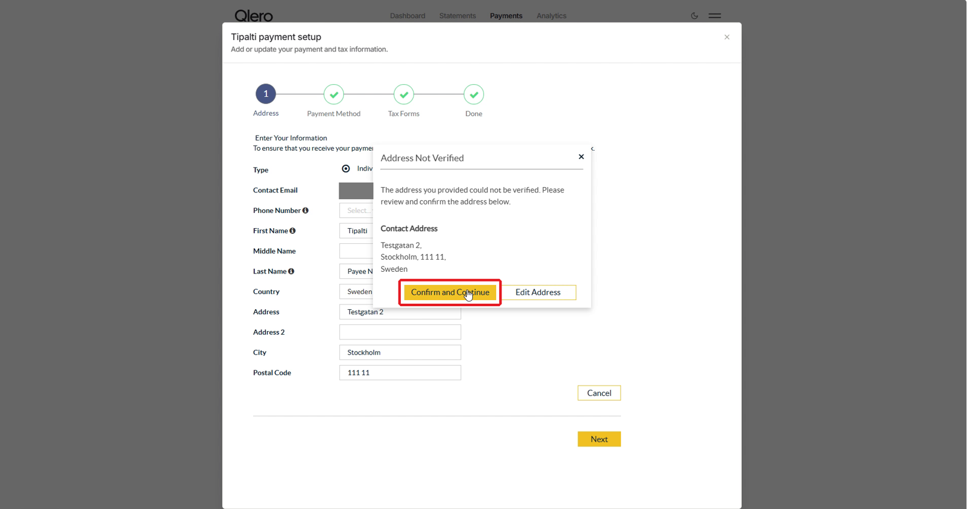The image size is (969, 509).
Task: Confirm and Continue with the address
Action: [450, 292]
